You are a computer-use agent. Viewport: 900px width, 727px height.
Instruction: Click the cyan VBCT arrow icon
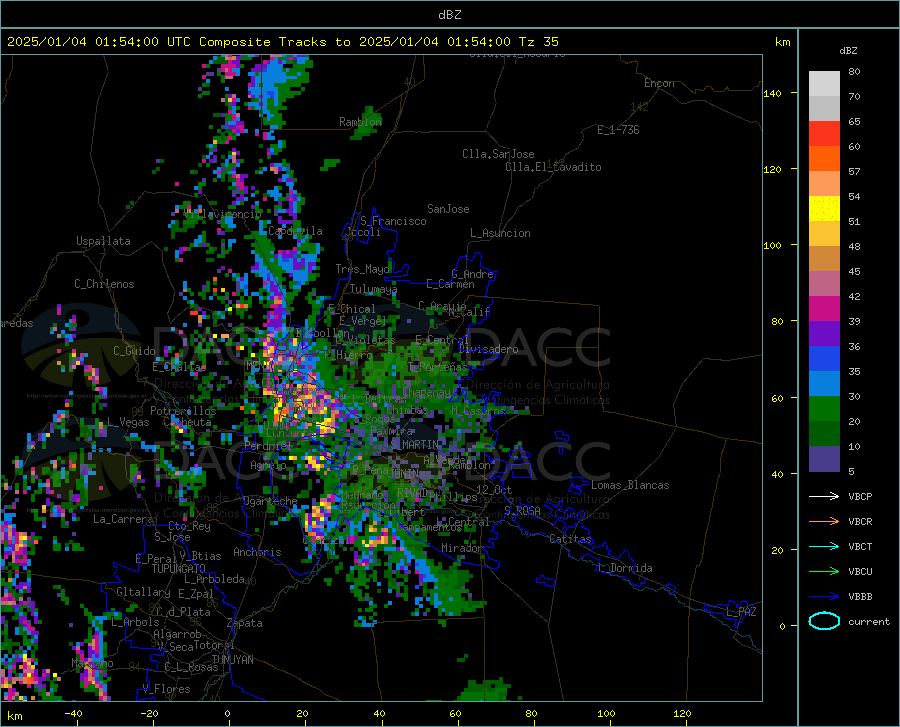(x=824, y=546)
